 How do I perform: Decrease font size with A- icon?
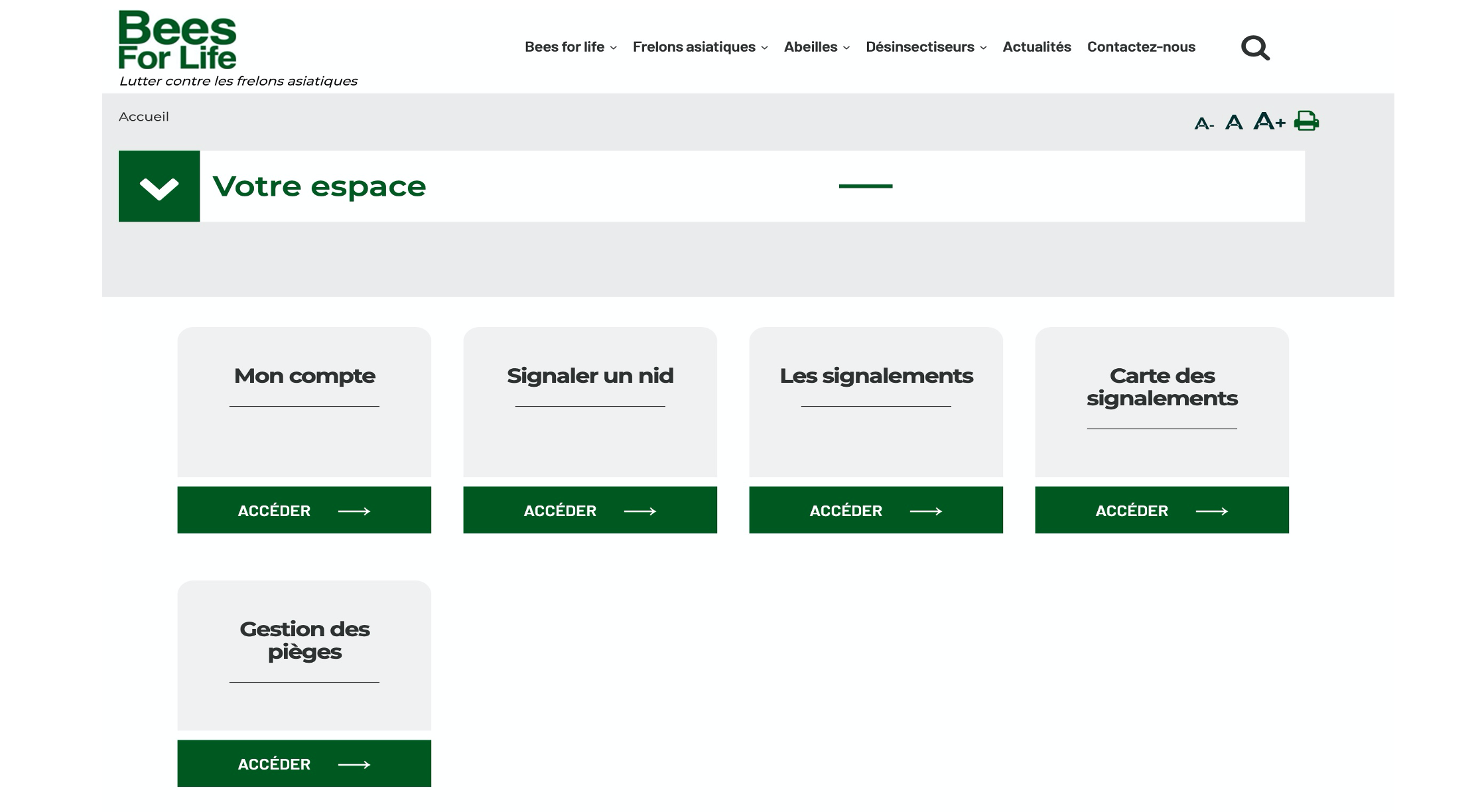pos(1203,123)
